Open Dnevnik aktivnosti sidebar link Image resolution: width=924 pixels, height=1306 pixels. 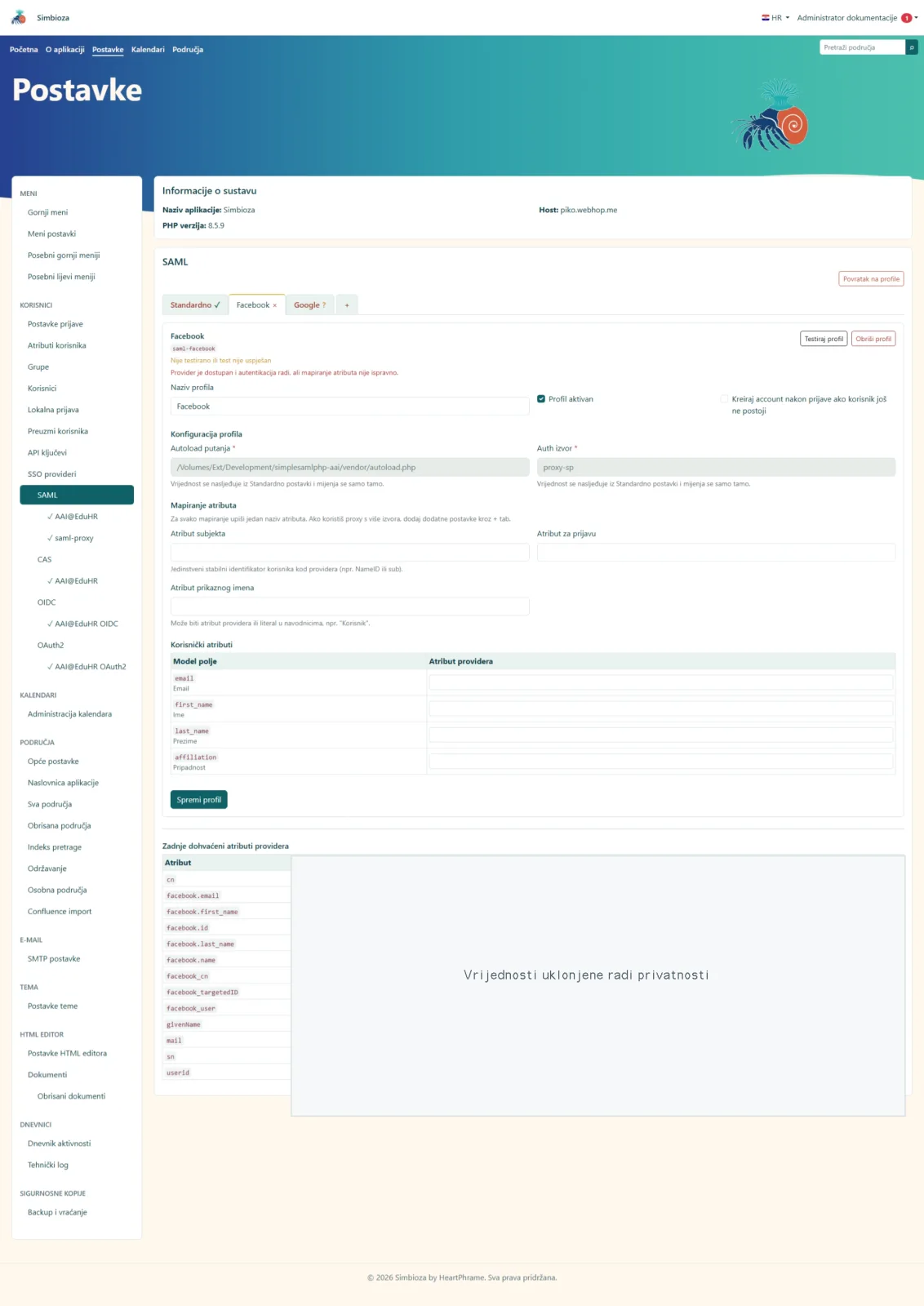coord(60,1144)
